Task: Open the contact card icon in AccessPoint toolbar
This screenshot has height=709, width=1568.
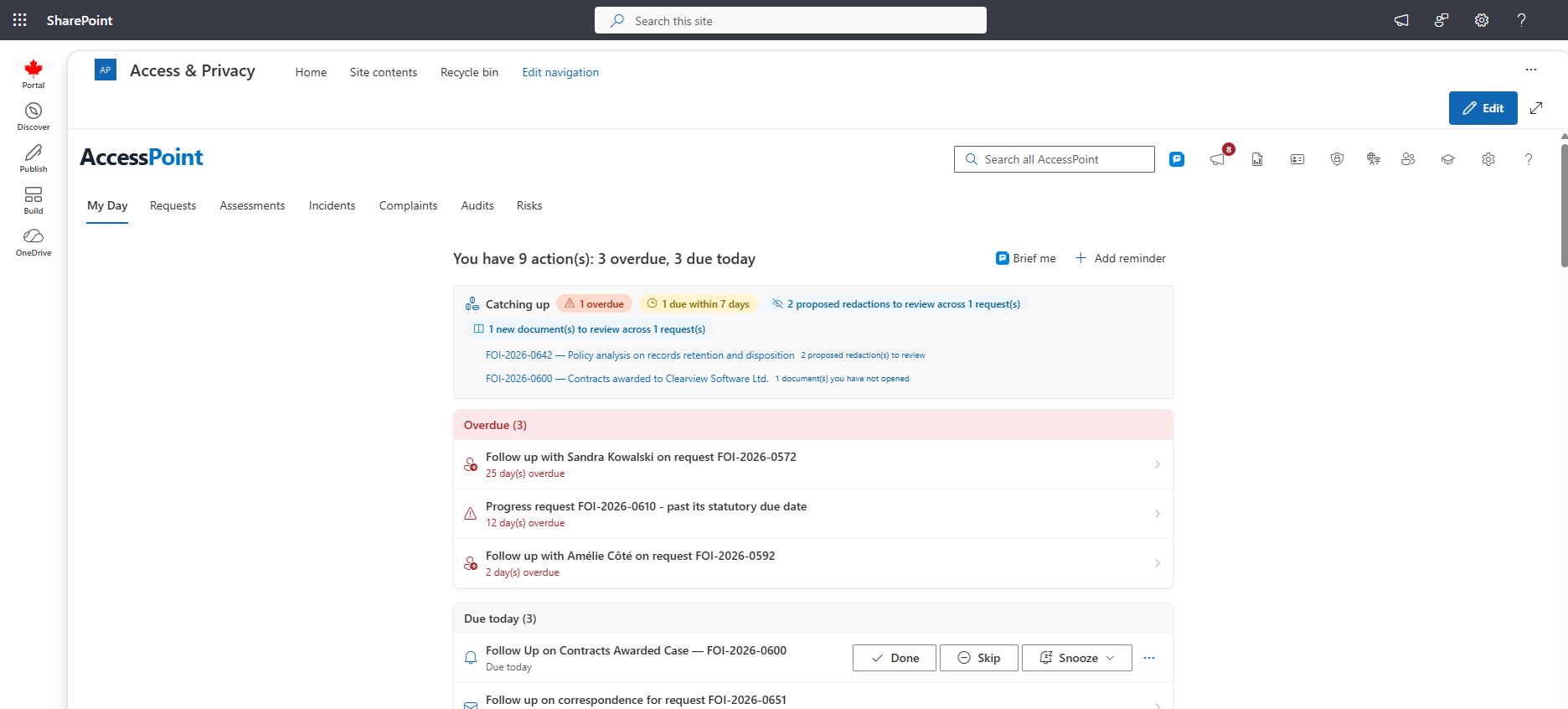Action: (x=1297, y=159)
